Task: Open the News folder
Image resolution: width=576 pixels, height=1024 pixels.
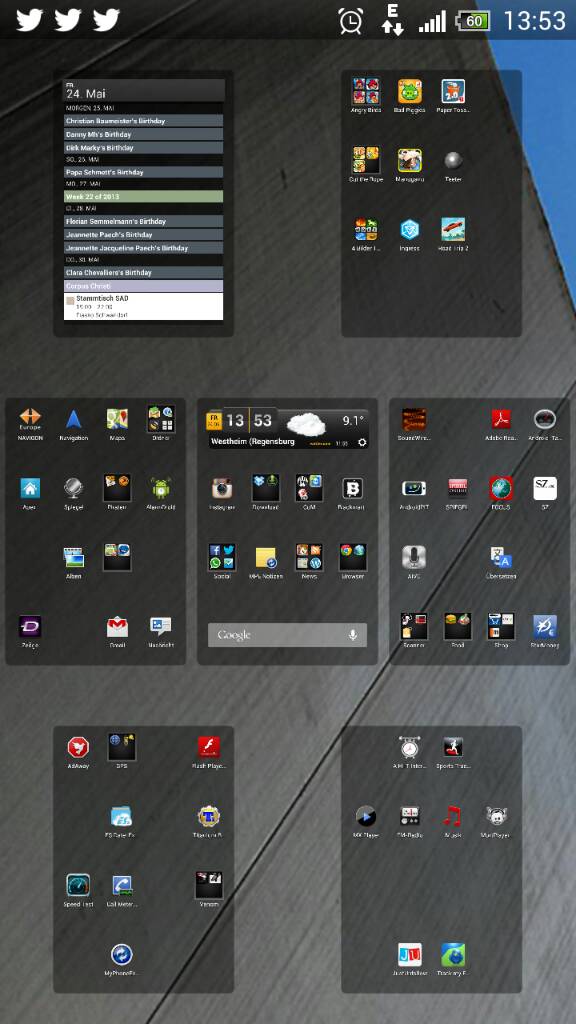Action: (309, 557)
